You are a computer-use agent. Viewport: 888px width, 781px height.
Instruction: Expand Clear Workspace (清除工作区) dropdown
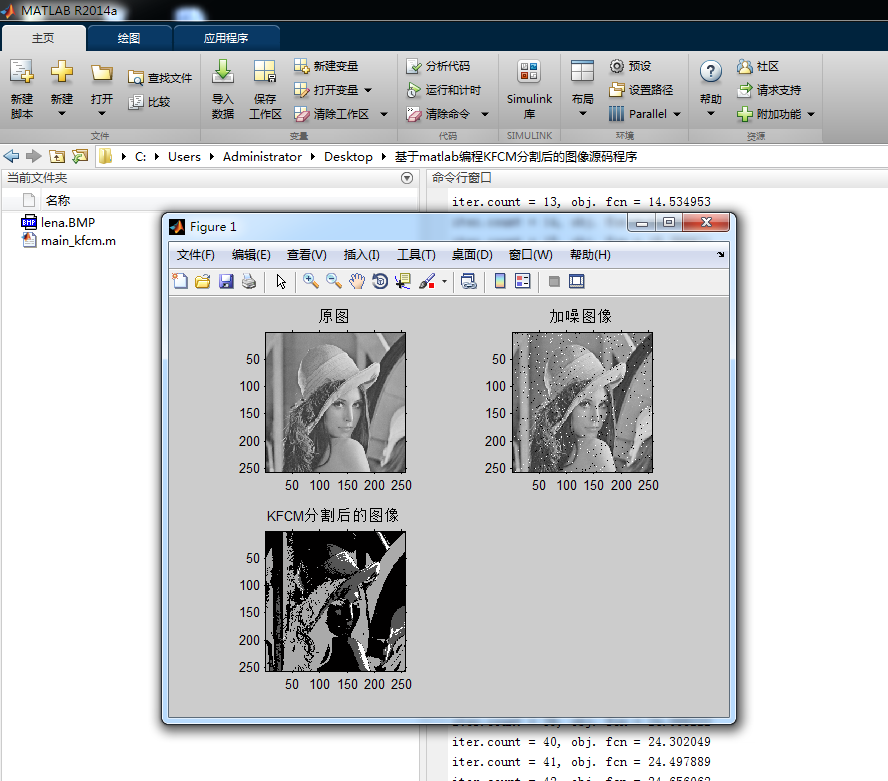click(384, 114)
